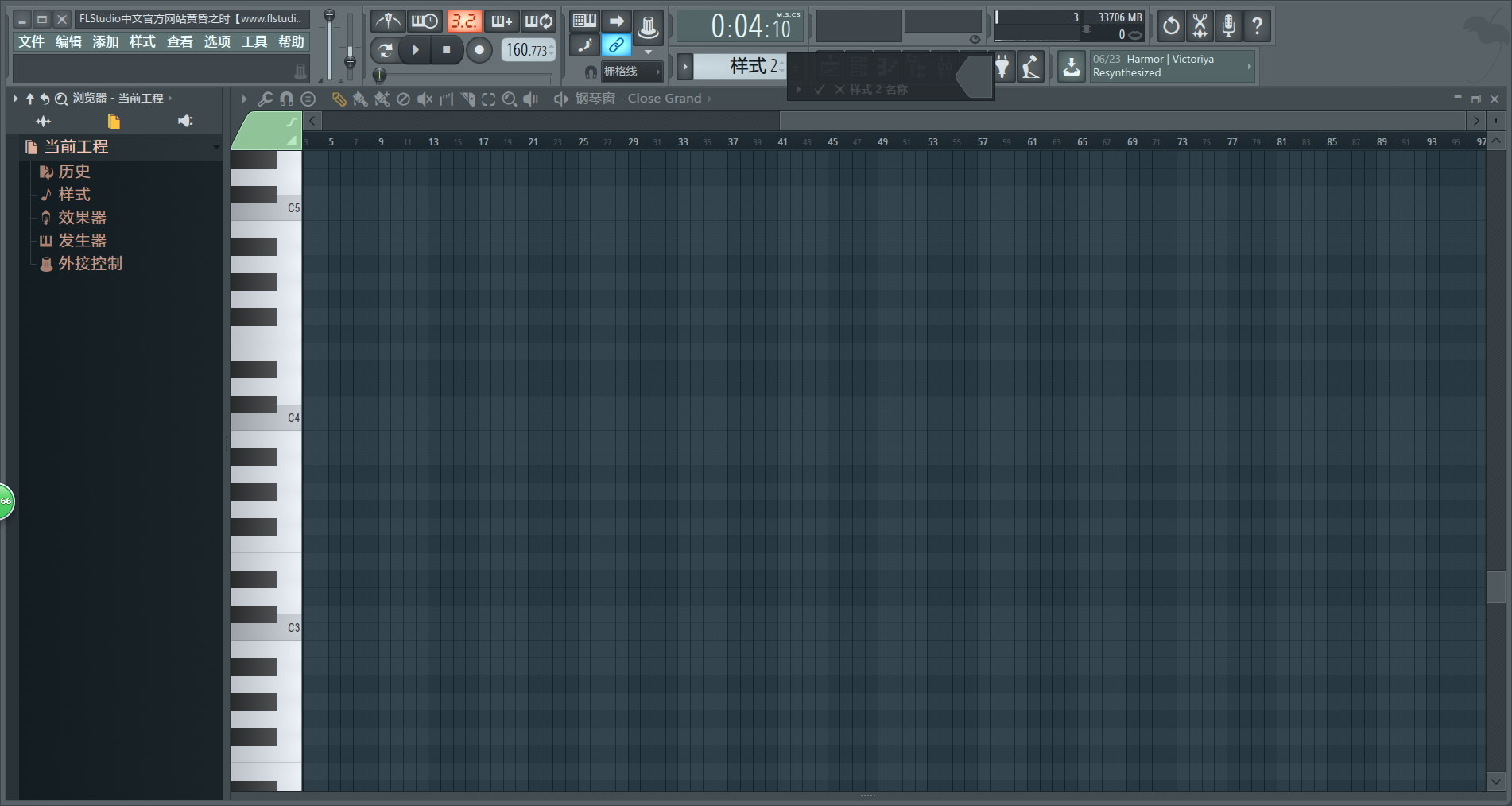
Task: Toggle step editing mode footprint icon
Action: [x=584, y=45]
